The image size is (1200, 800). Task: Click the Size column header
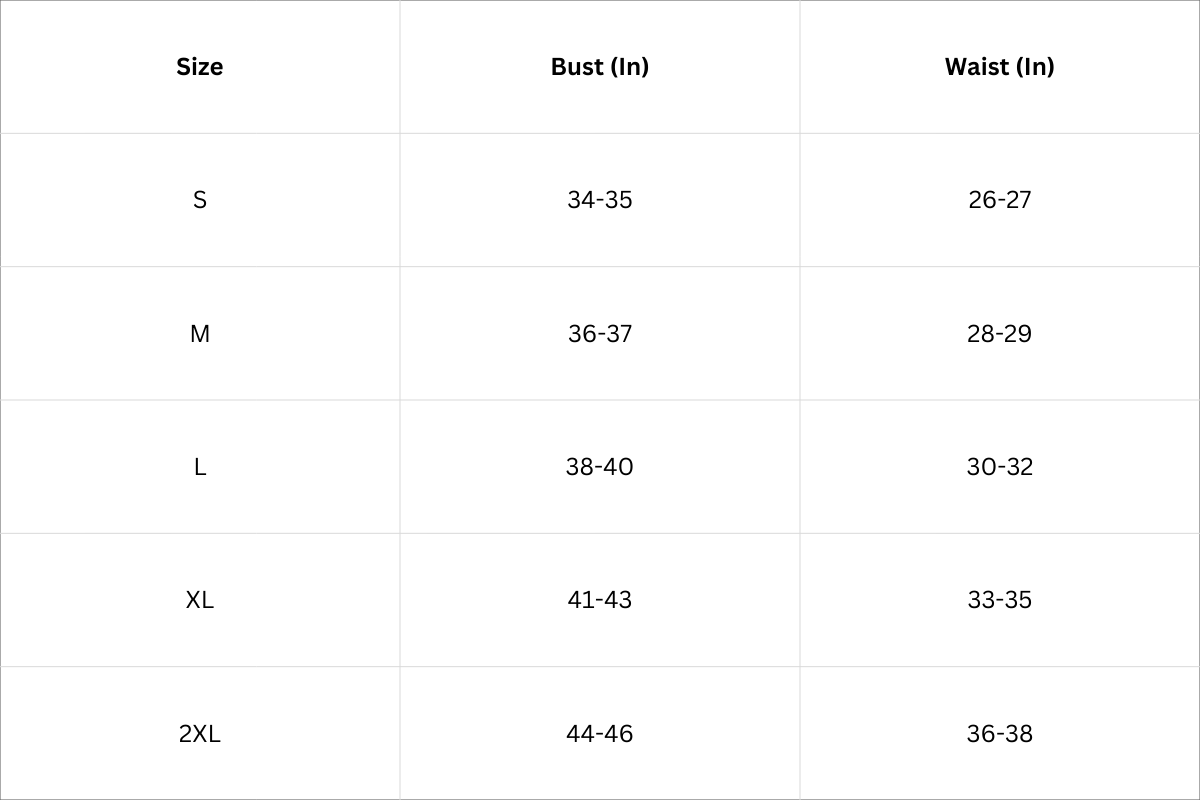click(200, 67)
